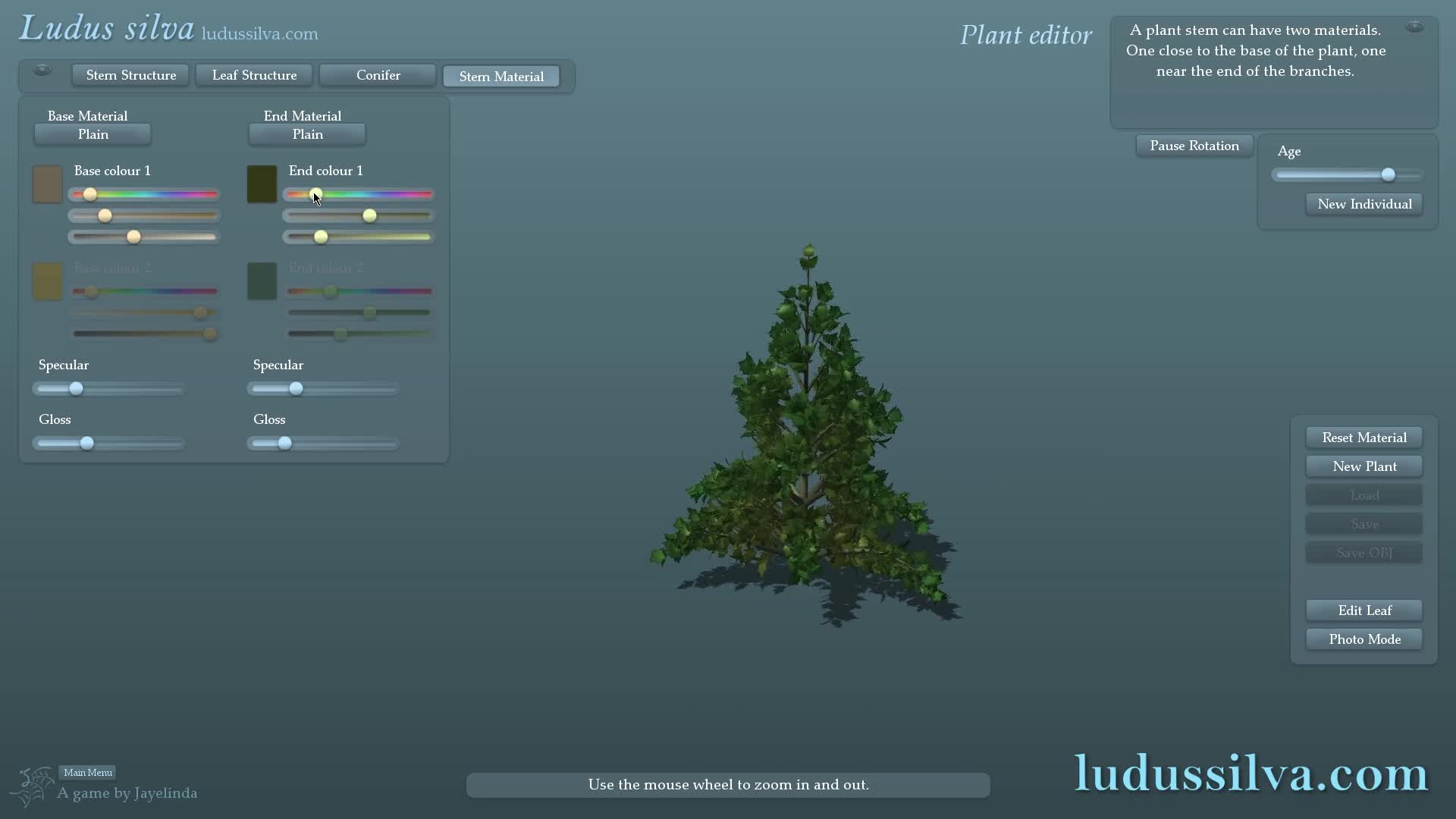Click the Base colour 1 swatch
The height and width of the screenshot is (819, 1456).
(x=47, y=184)
